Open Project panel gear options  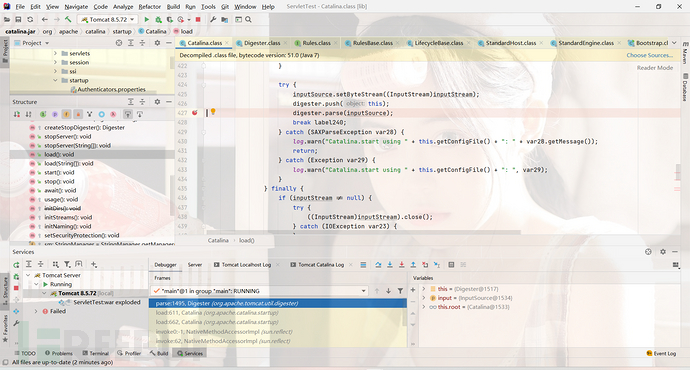pos(157,43)
